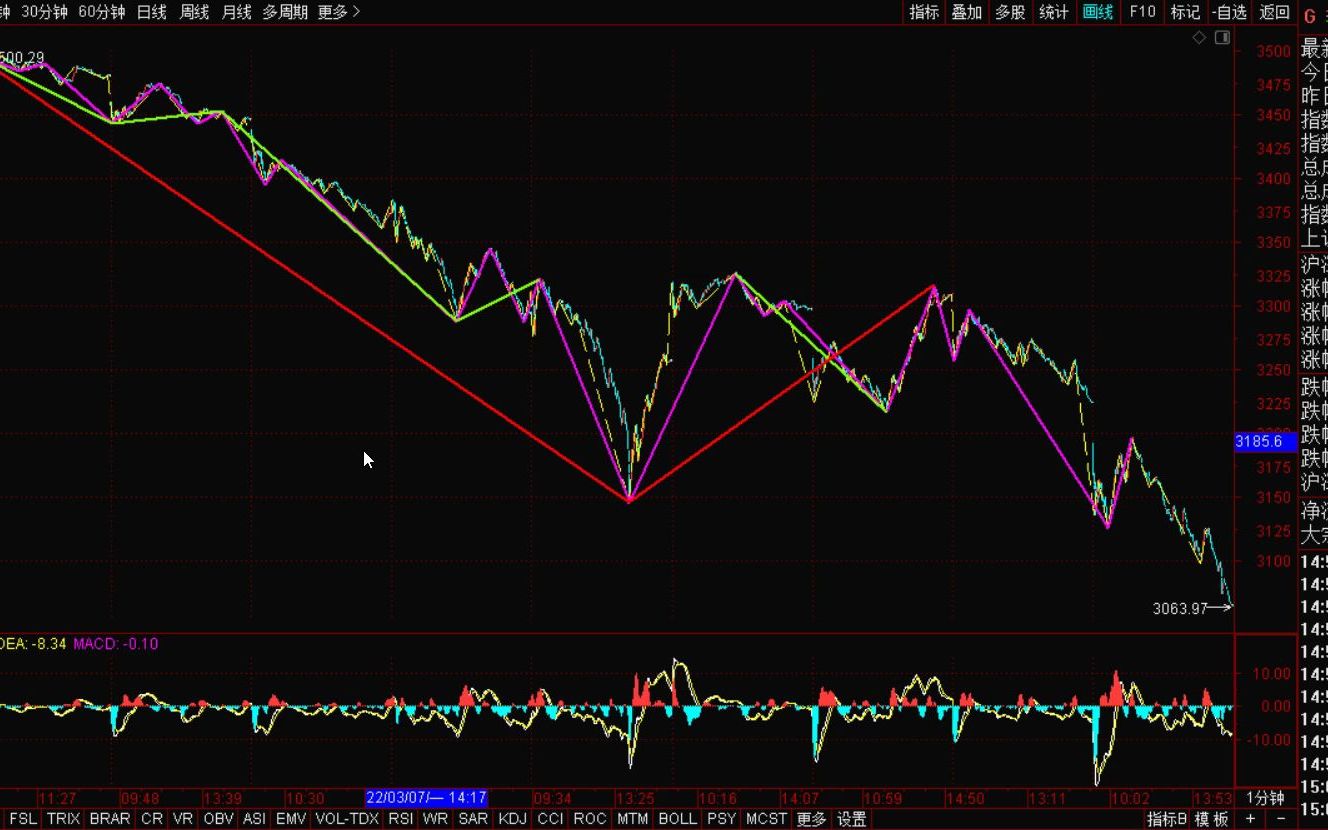Click the 22/03/07 14:17 time label
The height and width of the screenshot is (830, 1328).
point(426,798)
